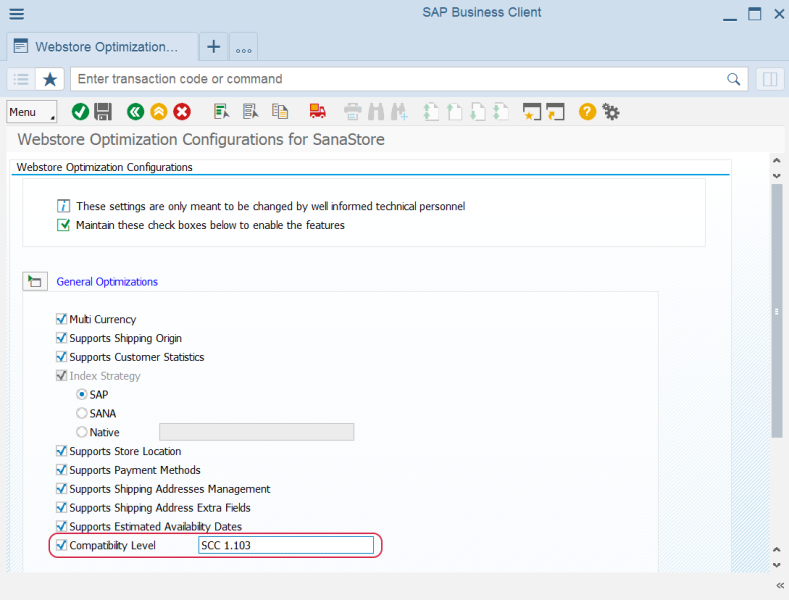789x600 pixels.
Task: Click scrollbar bottom up arrow
Action: 776,550
